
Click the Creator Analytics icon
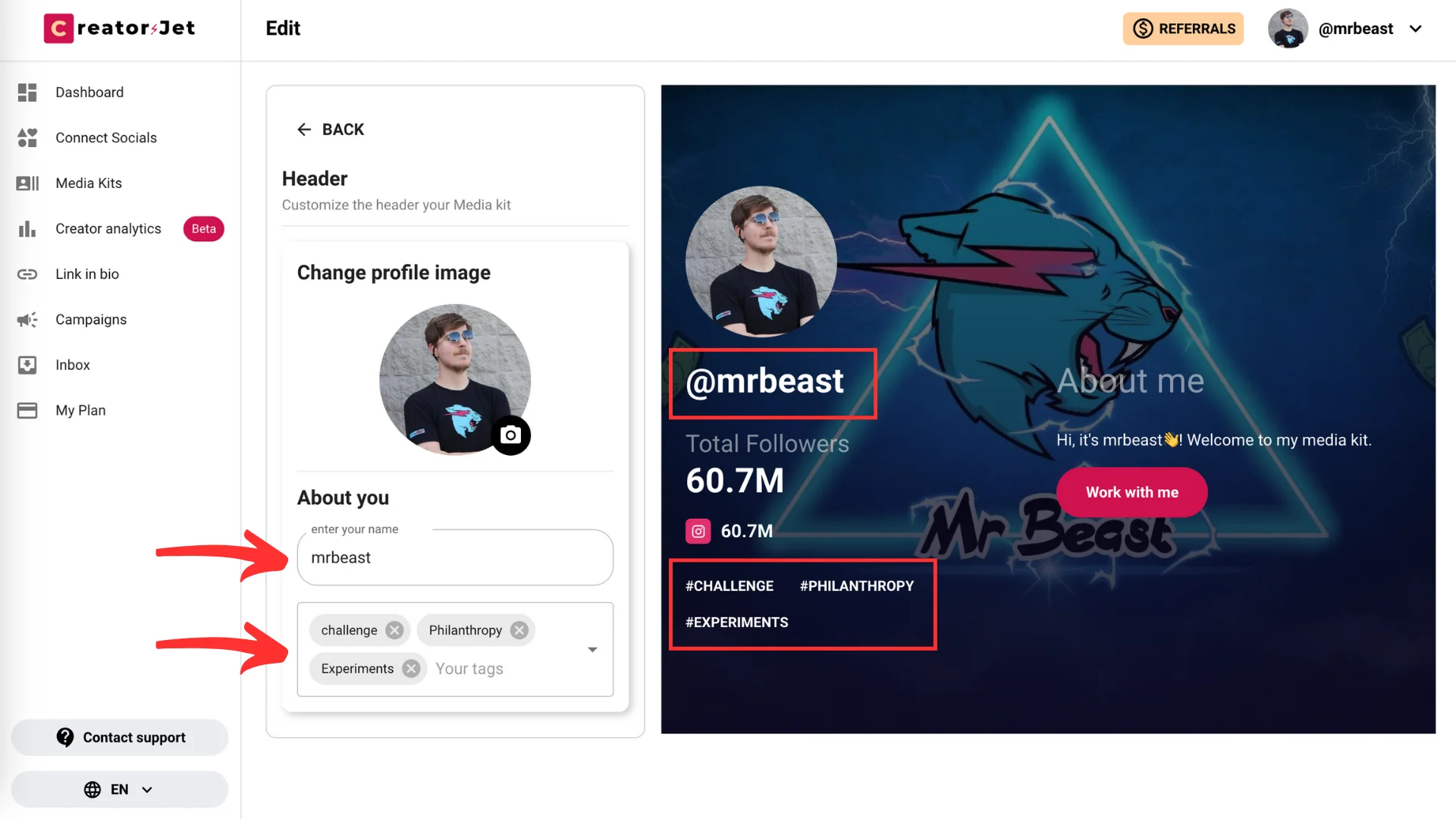[x=27, y=228]
